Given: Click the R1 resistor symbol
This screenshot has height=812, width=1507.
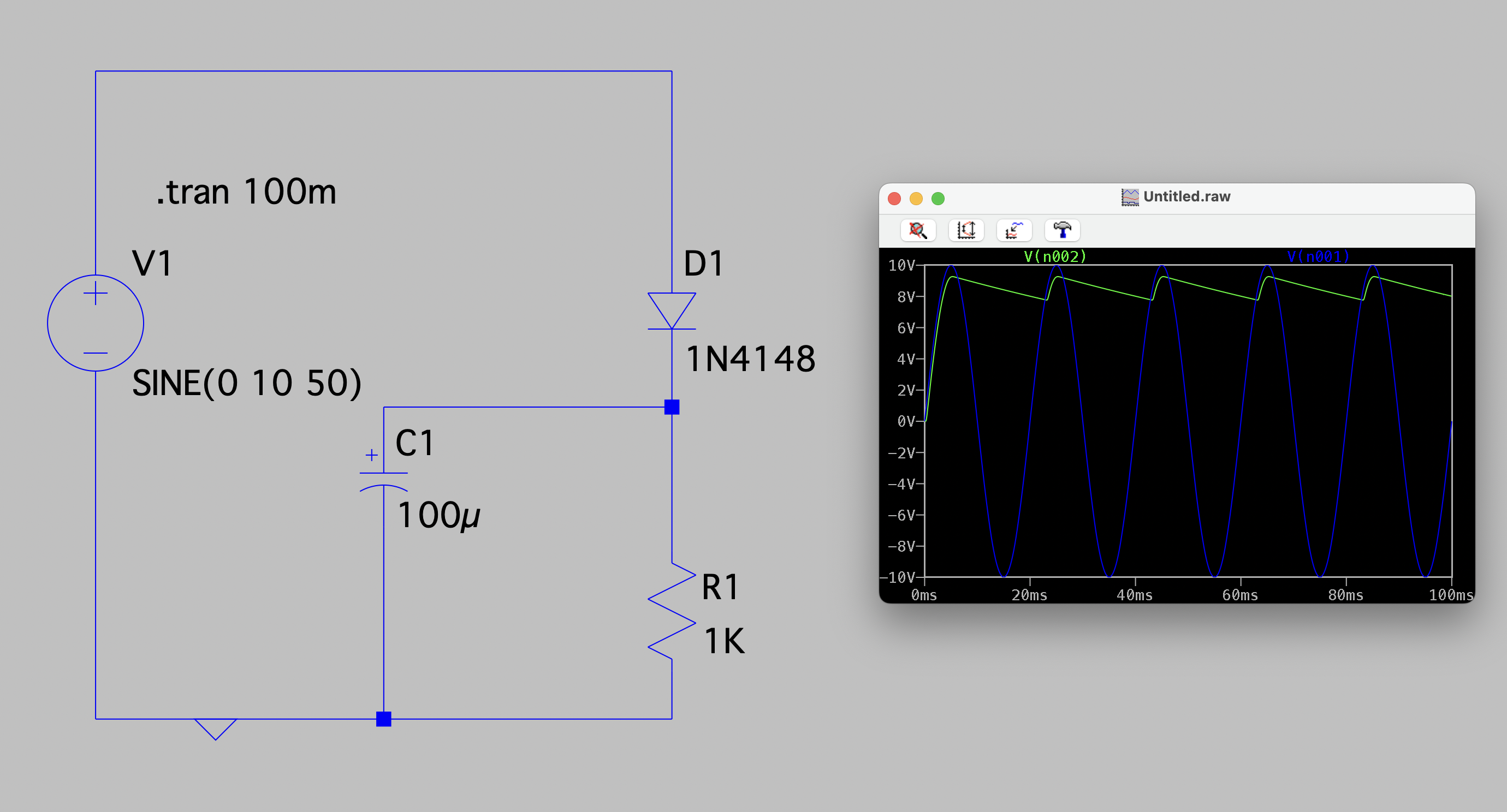Looking at the screenshot, I should point(671,611).
